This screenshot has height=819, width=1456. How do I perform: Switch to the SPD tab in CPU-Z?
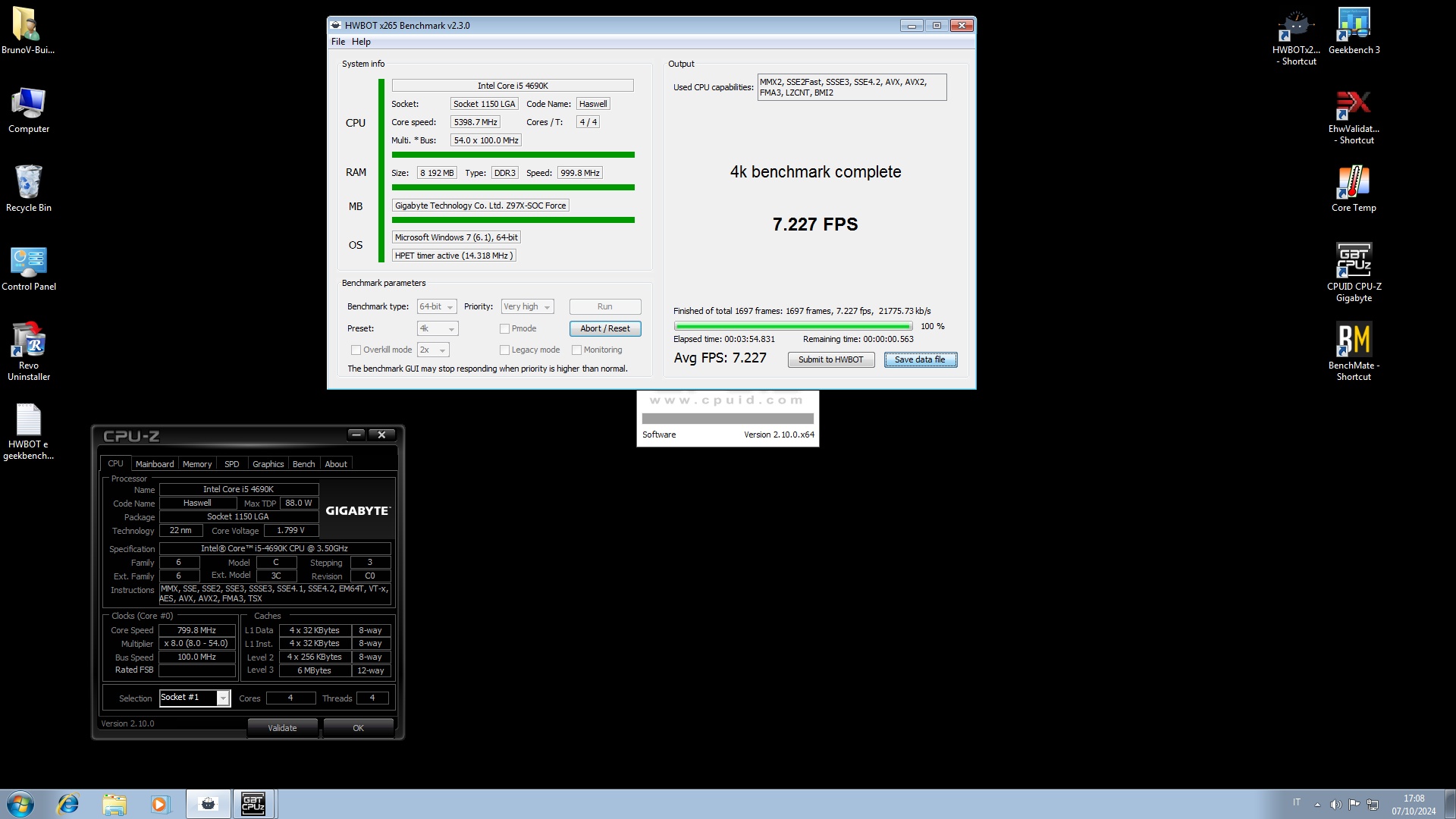click(x=231, y=464)
